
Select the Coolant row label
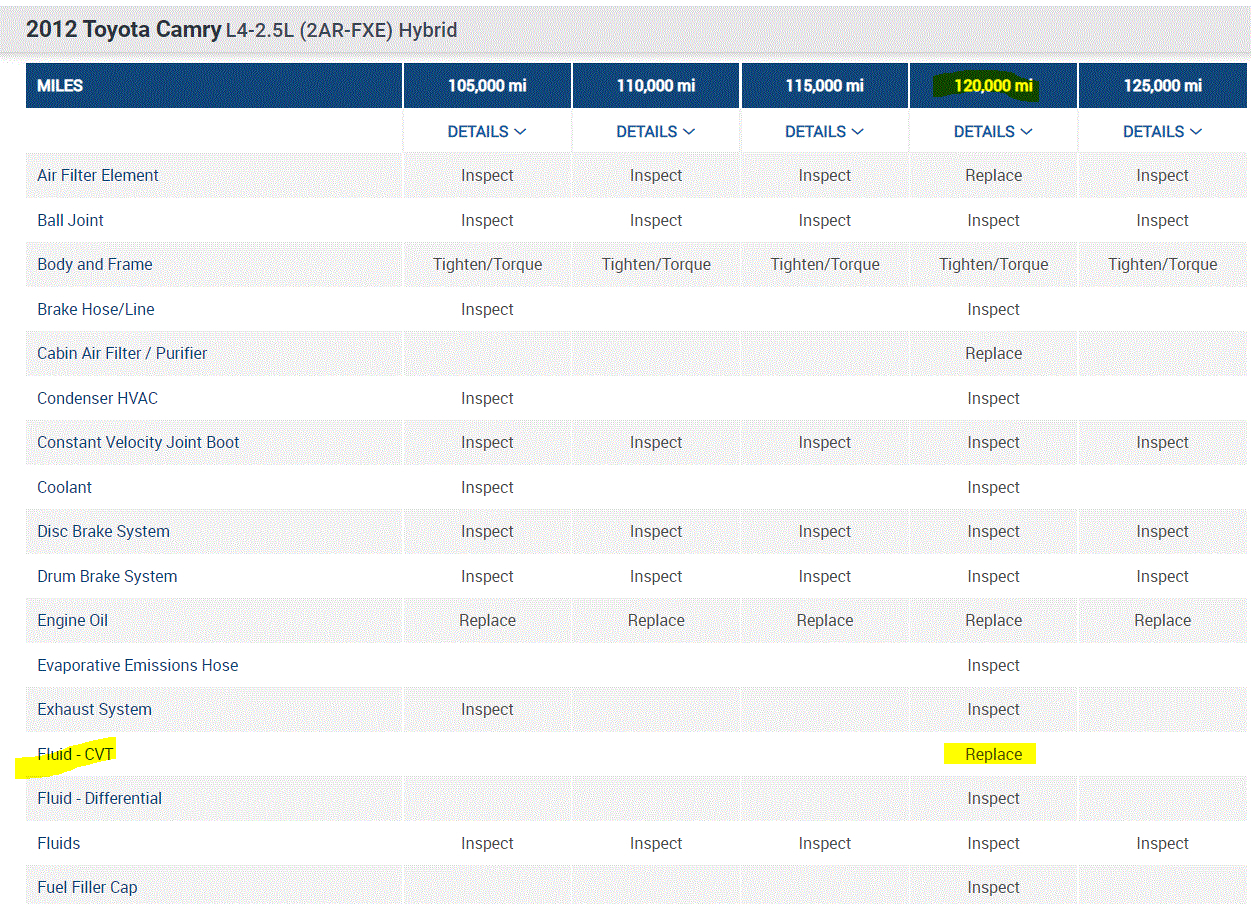click(64, 487)
